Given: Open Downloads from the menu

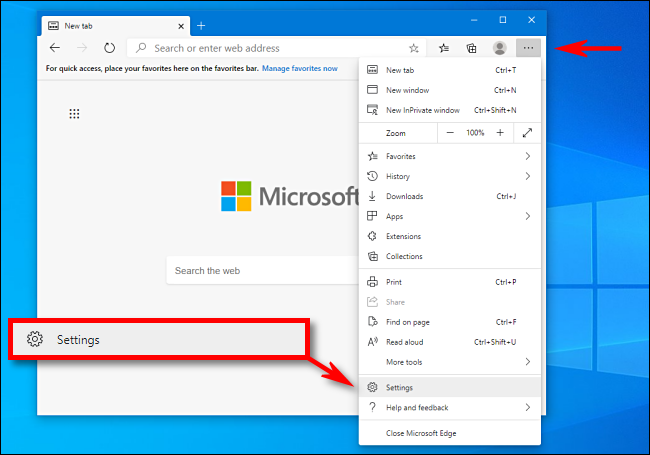Looking at the screenshot, I should point(404,196).
